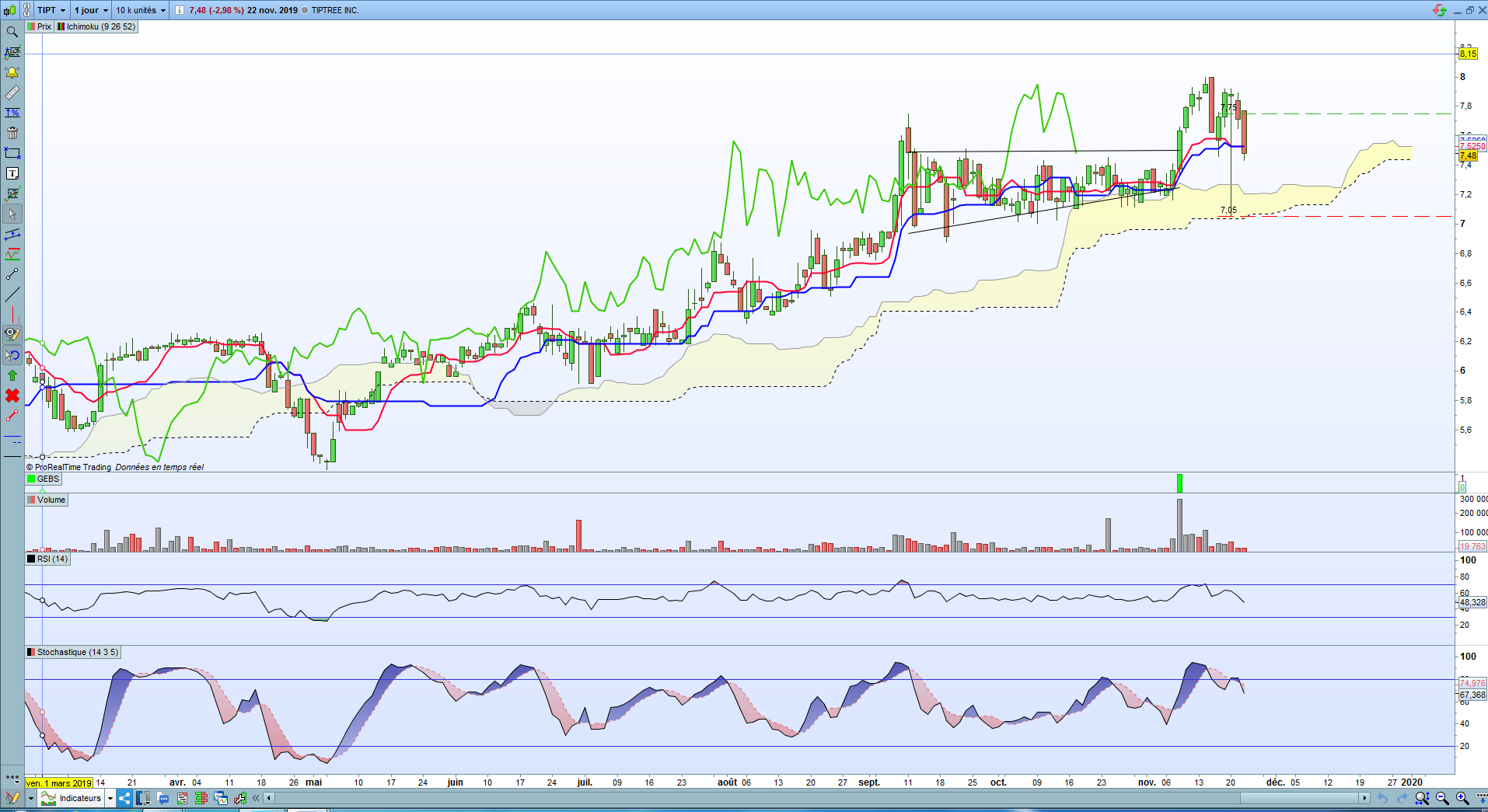Click the blue share icon
Image resolution: width=1488 pixels, height=812 pixels.
124,798
